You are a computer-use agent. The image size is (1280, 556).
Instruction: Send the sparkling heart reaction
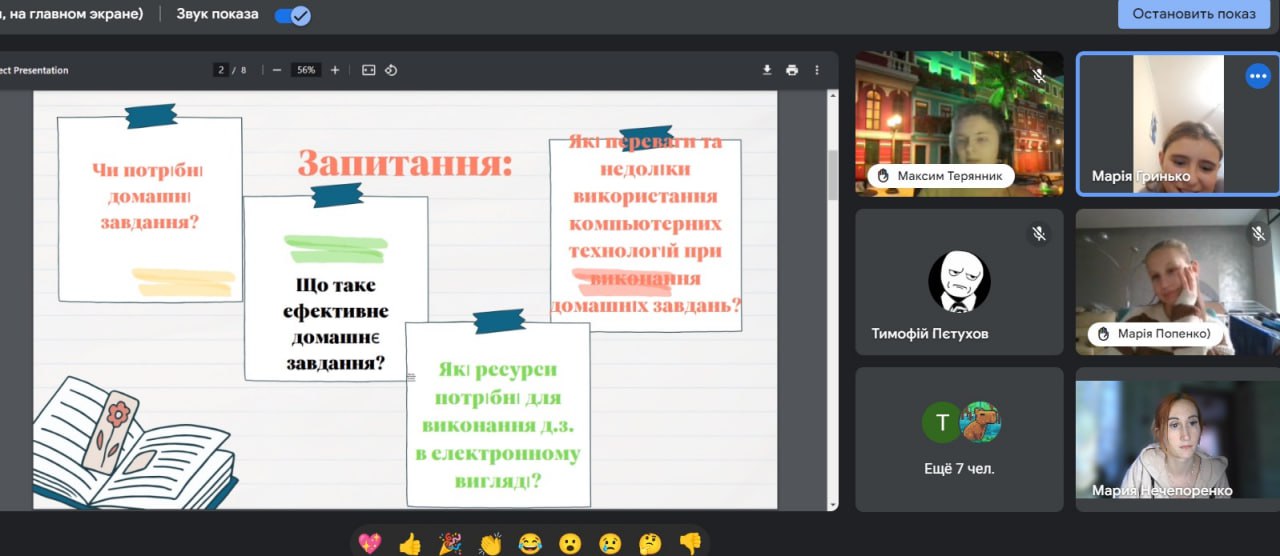[370, 543]
